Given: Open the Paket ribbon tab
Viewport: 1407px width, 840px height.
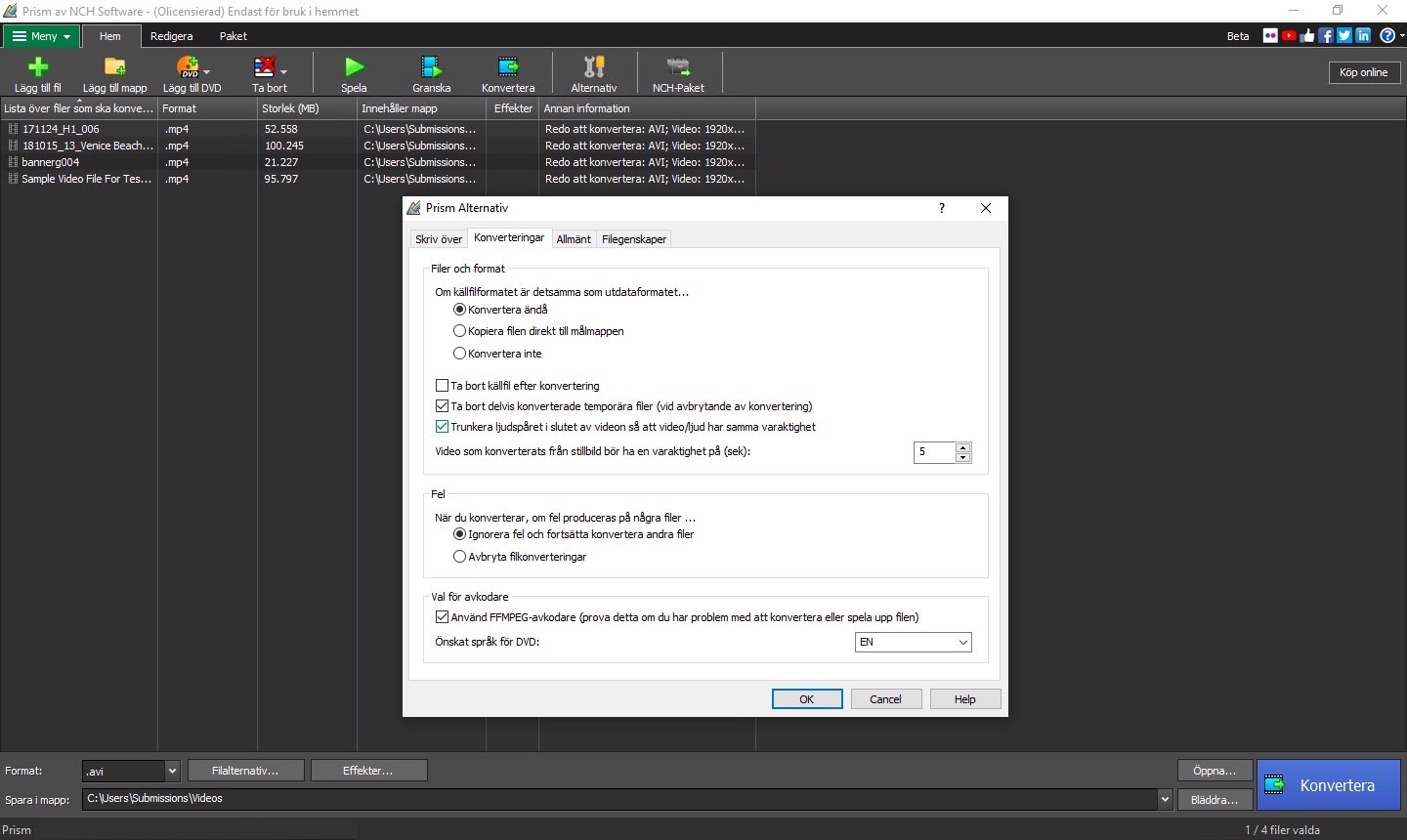Looking at the screenshot, I should point(234,36).
